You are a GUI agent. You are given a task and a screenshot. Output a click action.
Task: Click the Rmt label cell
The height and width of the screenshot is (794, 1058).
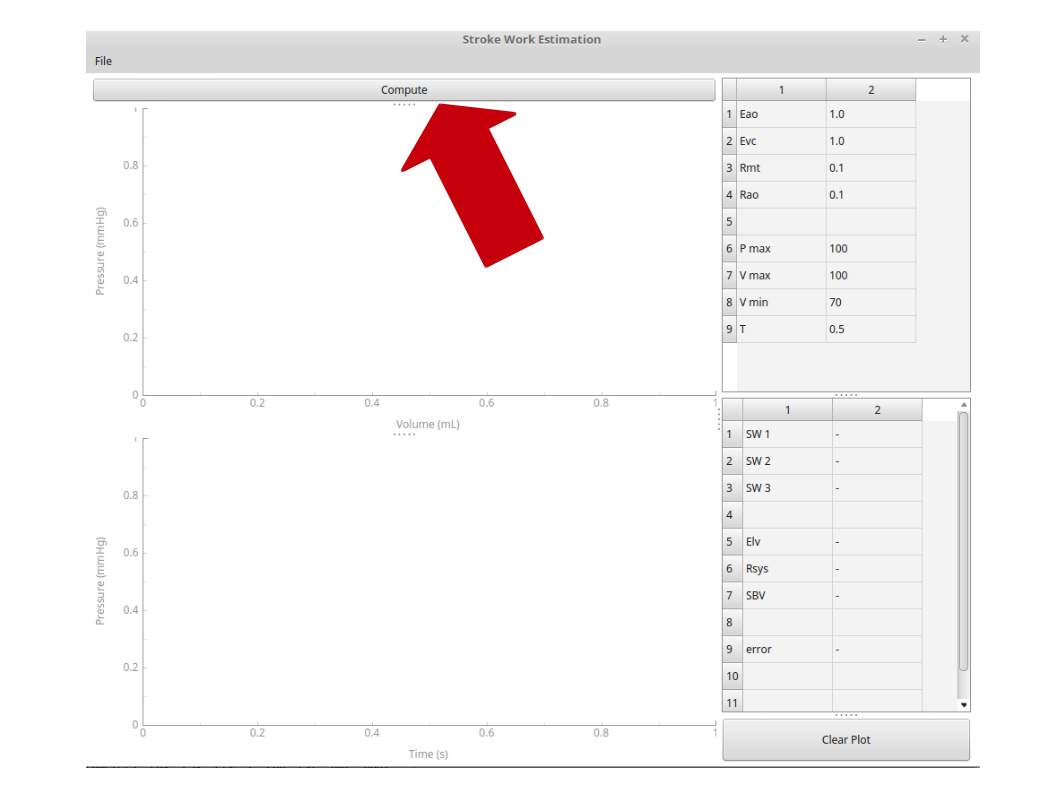[781, 168]
